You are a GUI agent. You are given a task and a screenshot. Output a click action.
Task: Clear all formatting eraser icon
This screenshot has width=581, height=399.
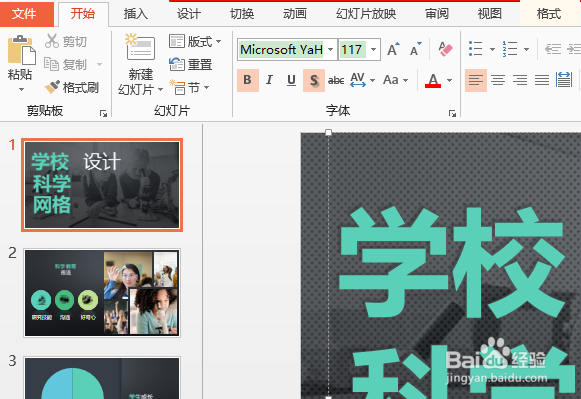pyautogui.click(x=445, y=49)
